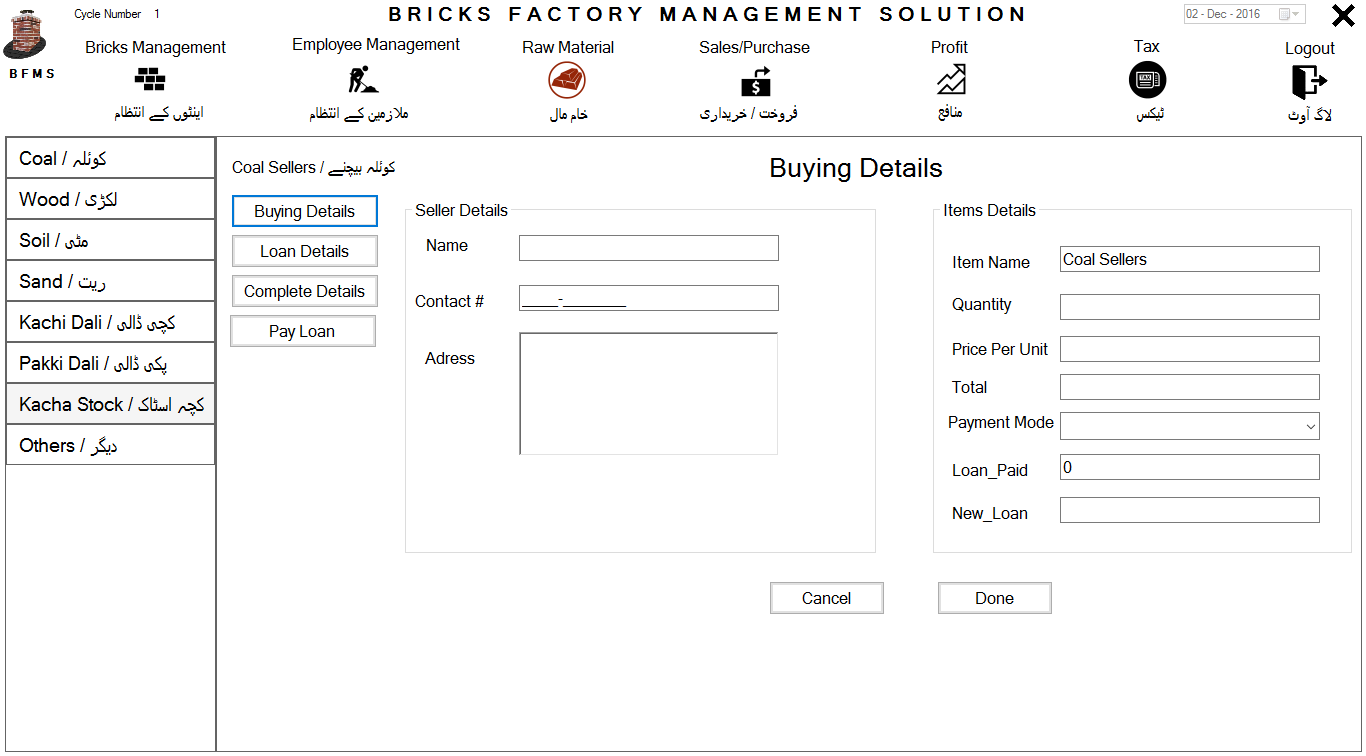This screenshot has height=756, width=1366.
Task: Select Soil in the sidebar
Action: (111, 240)
